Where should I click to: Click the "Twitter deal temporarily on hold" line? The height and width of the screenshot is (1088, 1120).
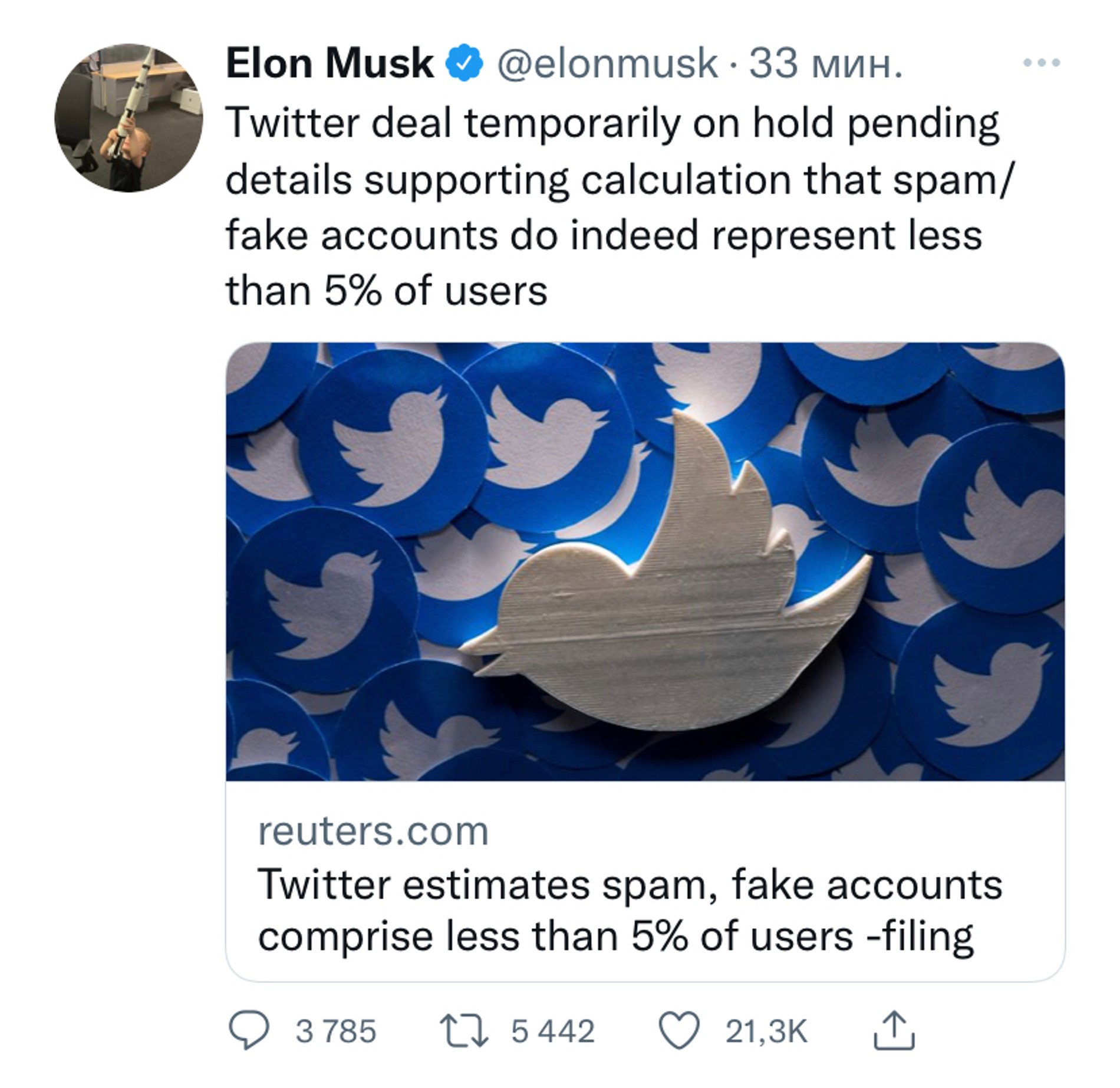[612, 124]
